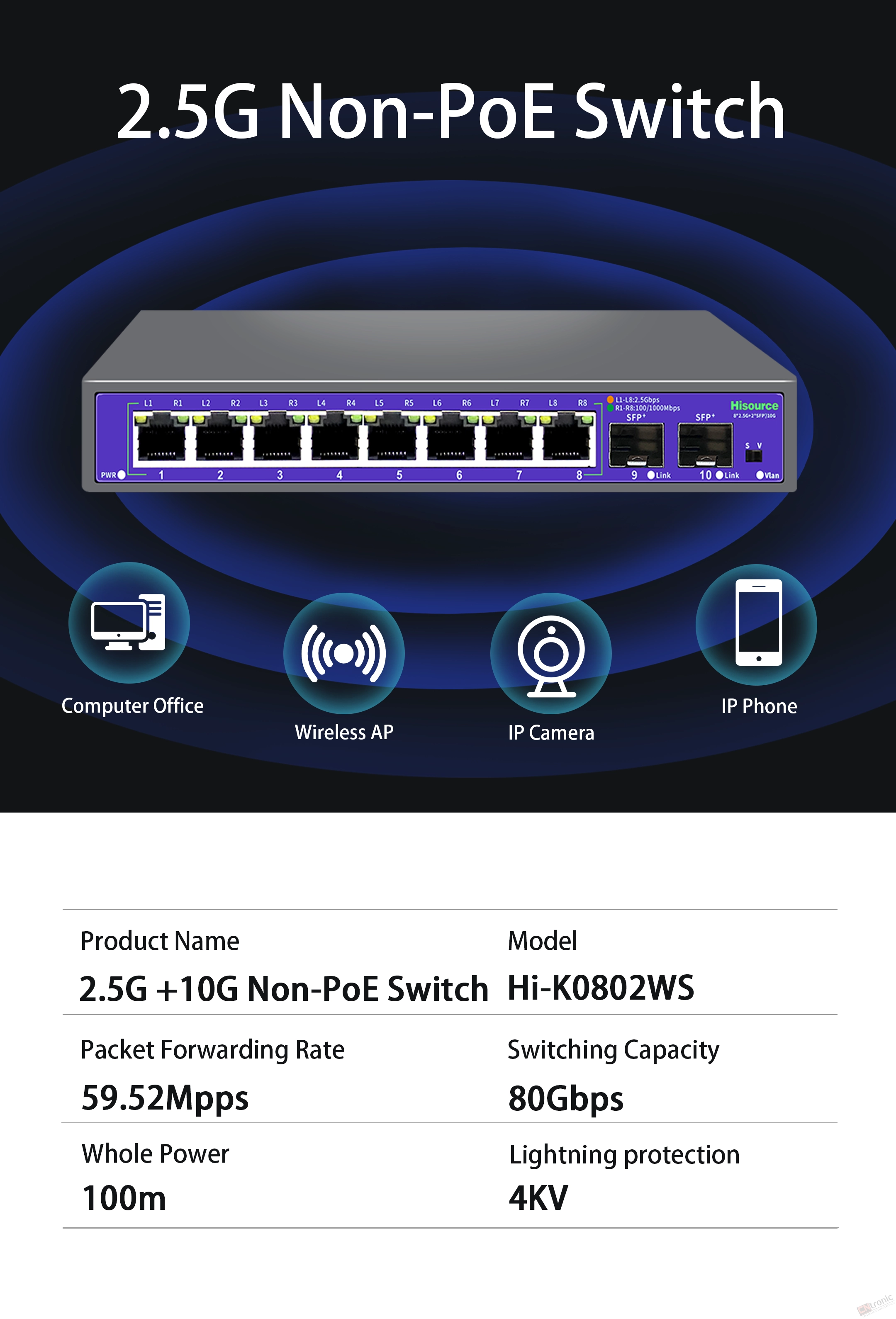Click the Hi-K0802WS model text
Screen dimensions: 896x1319
tap(601, 988)
